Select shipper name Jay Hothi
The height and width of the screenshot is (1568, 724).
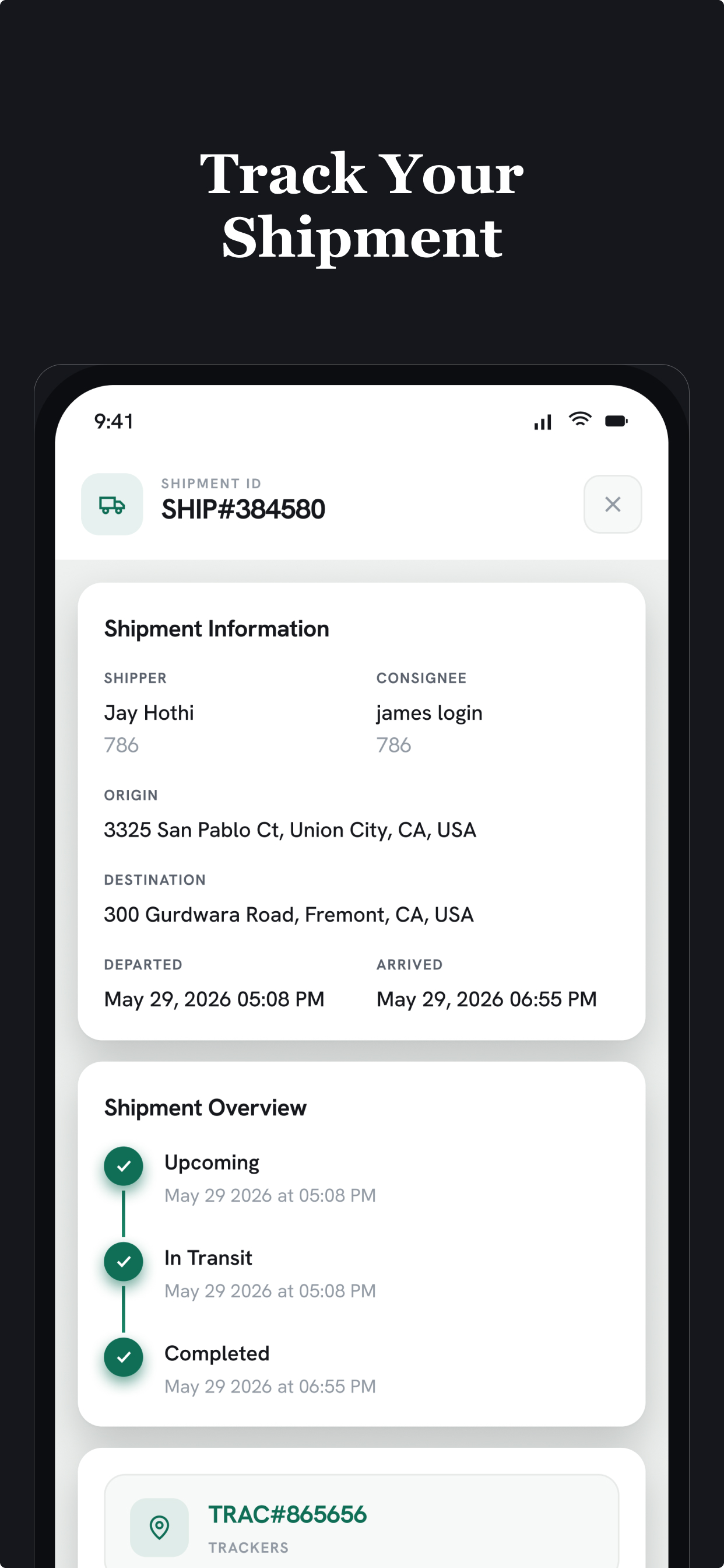point(149,713)
